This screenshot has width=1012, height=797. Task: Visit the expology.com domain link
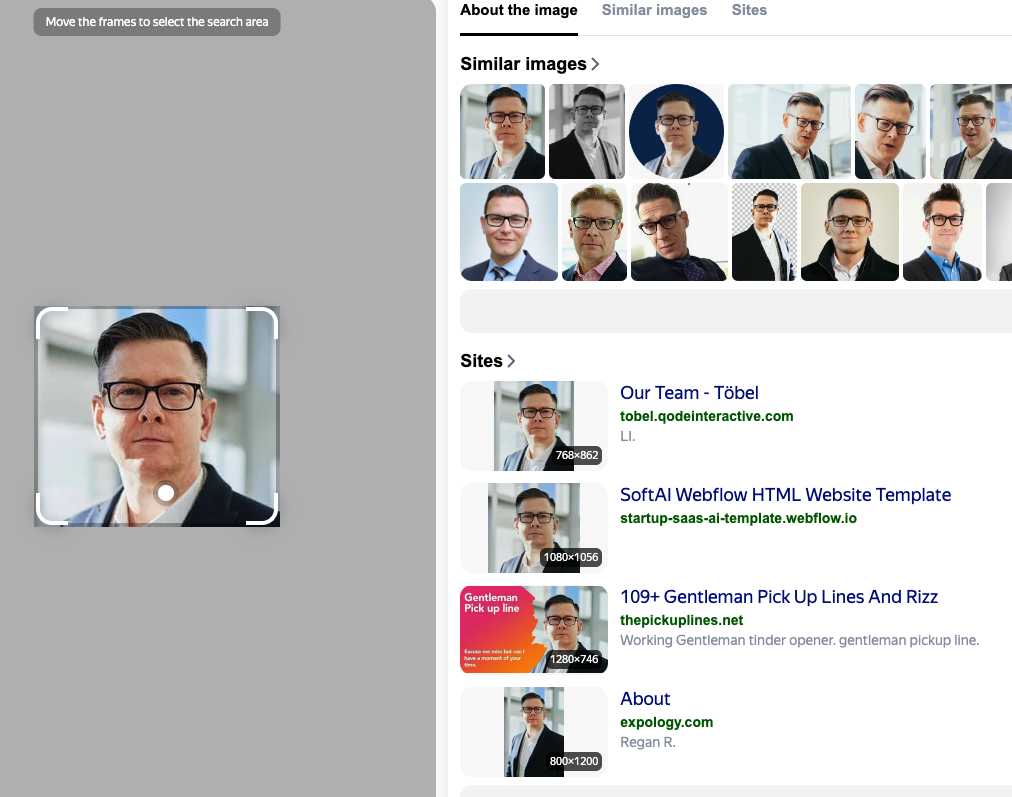(666, 722)
